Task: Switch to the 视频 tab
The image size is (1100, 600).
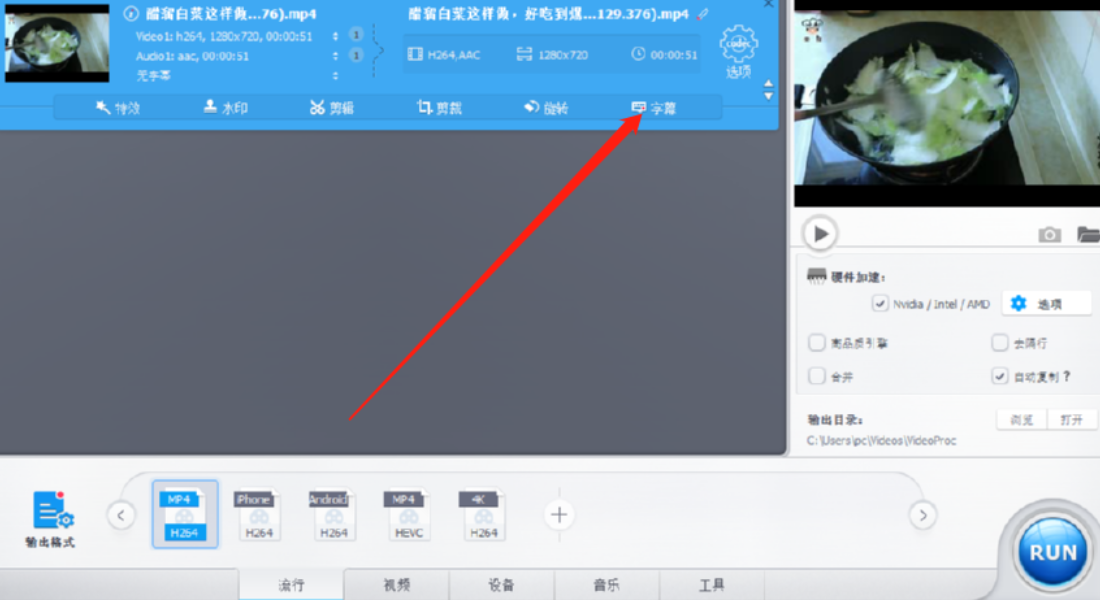Action: point(396,585)
